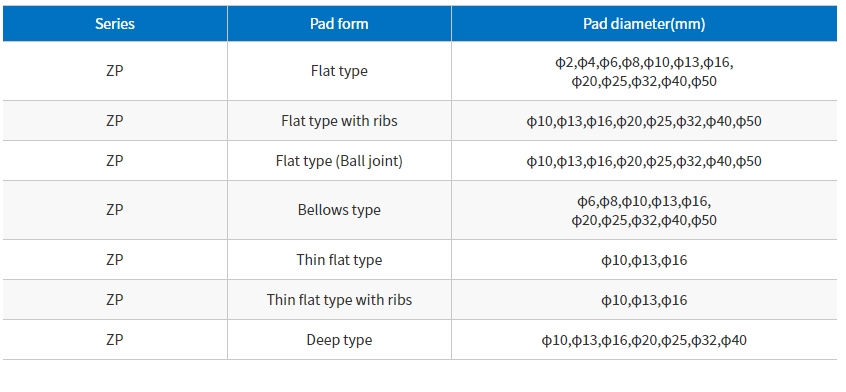Select the Deep type cell

pyautogui.click(x=339, y=340)
